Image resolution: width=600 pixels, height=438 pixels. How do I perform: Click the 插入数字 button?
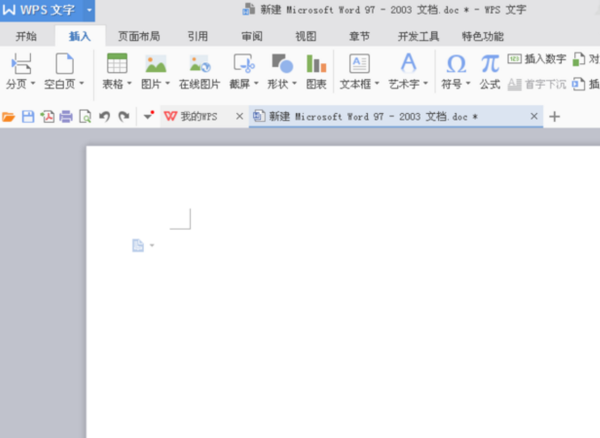537,59
